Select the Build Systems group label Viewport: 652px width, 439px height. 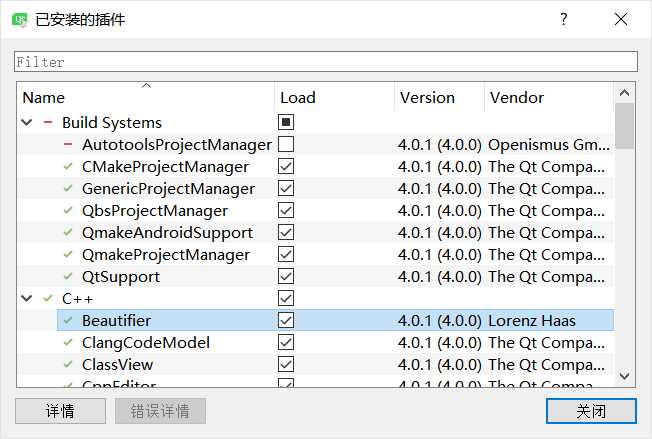(x=112, y=123)
